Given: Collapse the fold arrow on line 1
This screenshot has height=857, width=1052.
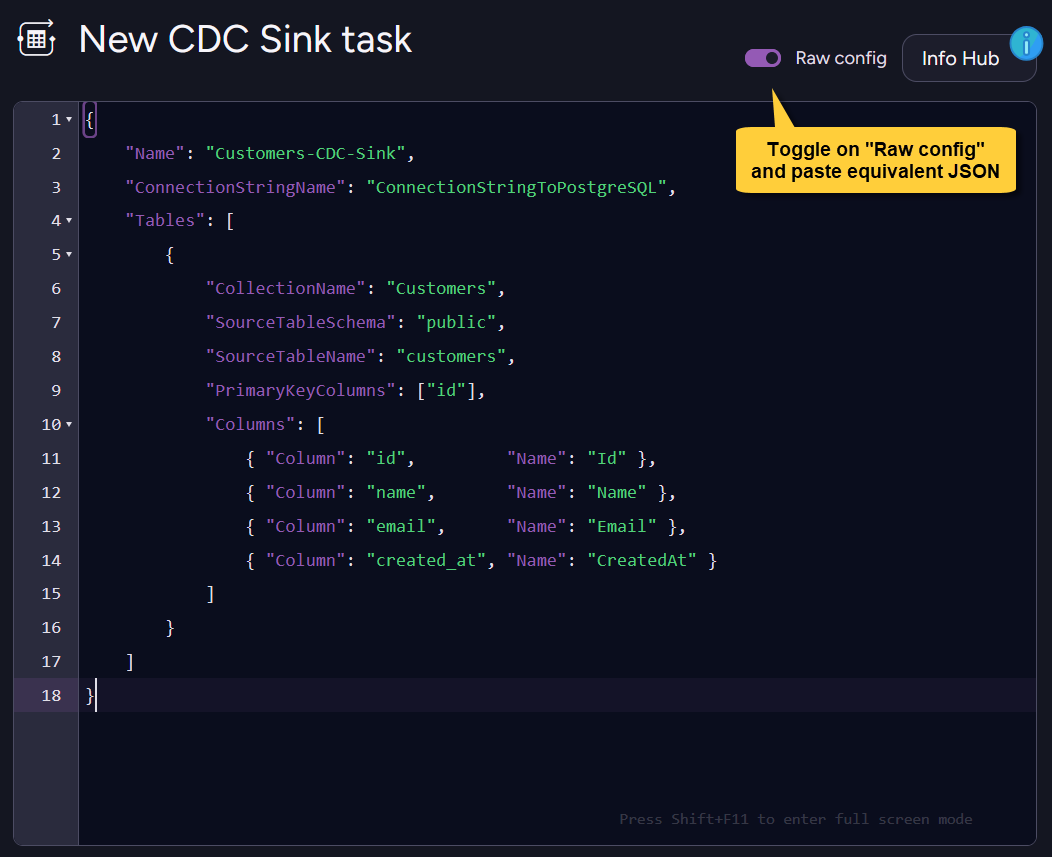Looking at the screenshot, I should click(69, 119).
